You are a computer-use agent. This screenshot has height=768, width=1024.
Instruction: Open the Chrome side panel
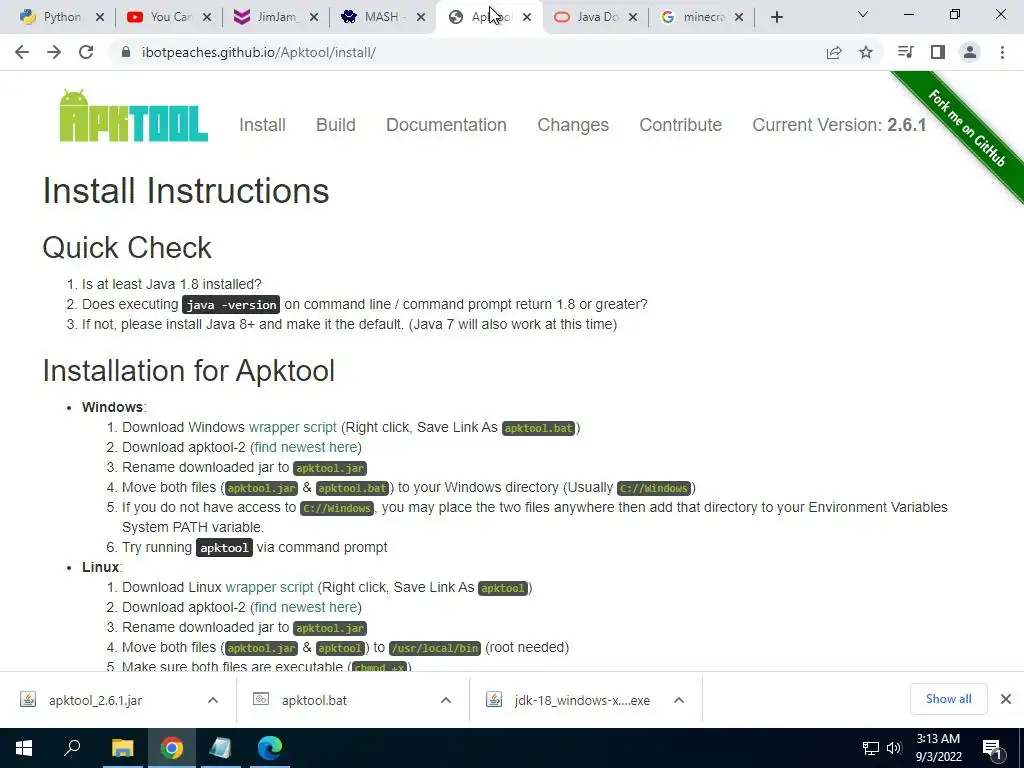938,52
